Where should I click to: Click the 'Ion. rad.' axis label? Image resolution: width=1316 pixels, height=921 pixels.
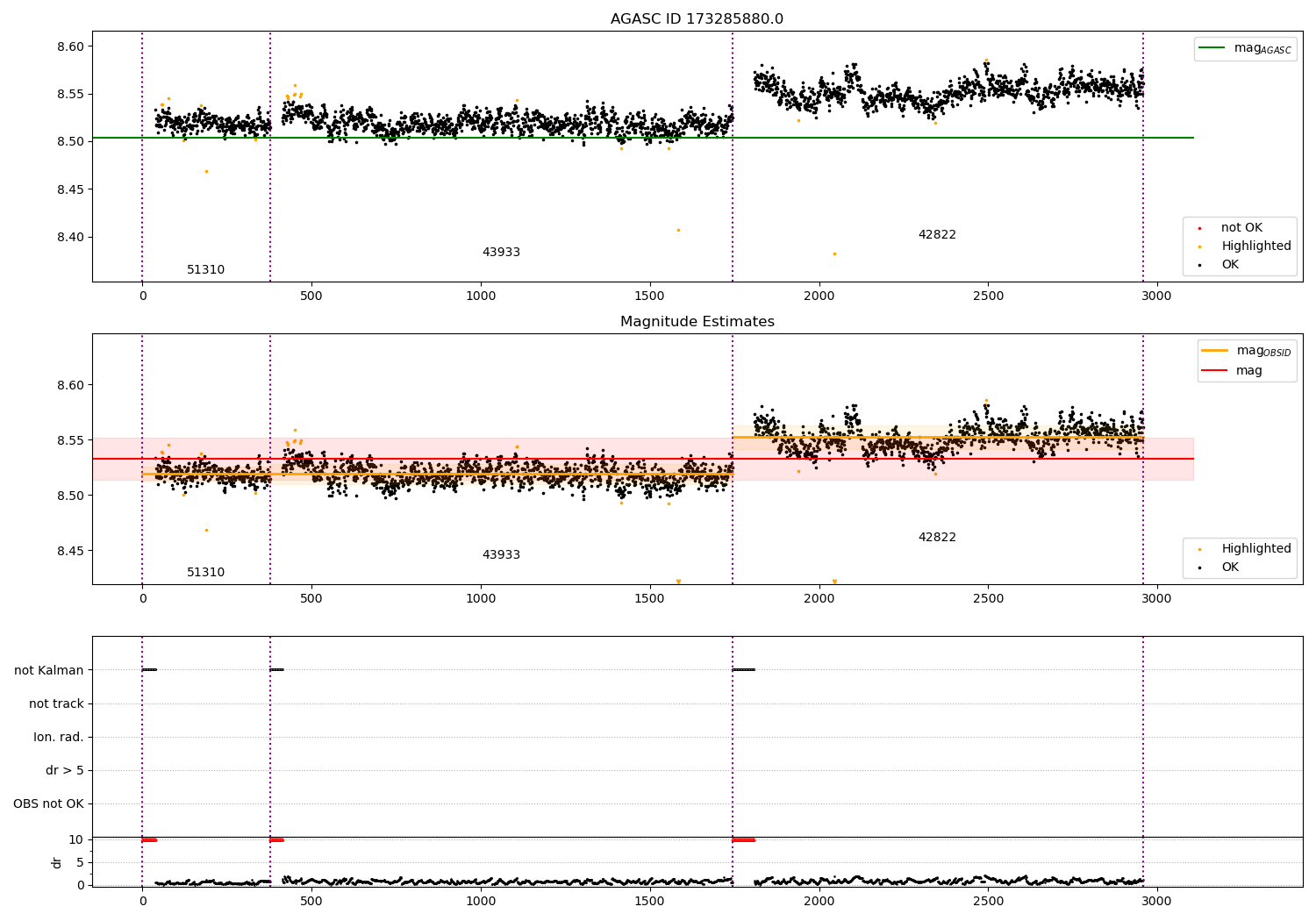point(59,737)
